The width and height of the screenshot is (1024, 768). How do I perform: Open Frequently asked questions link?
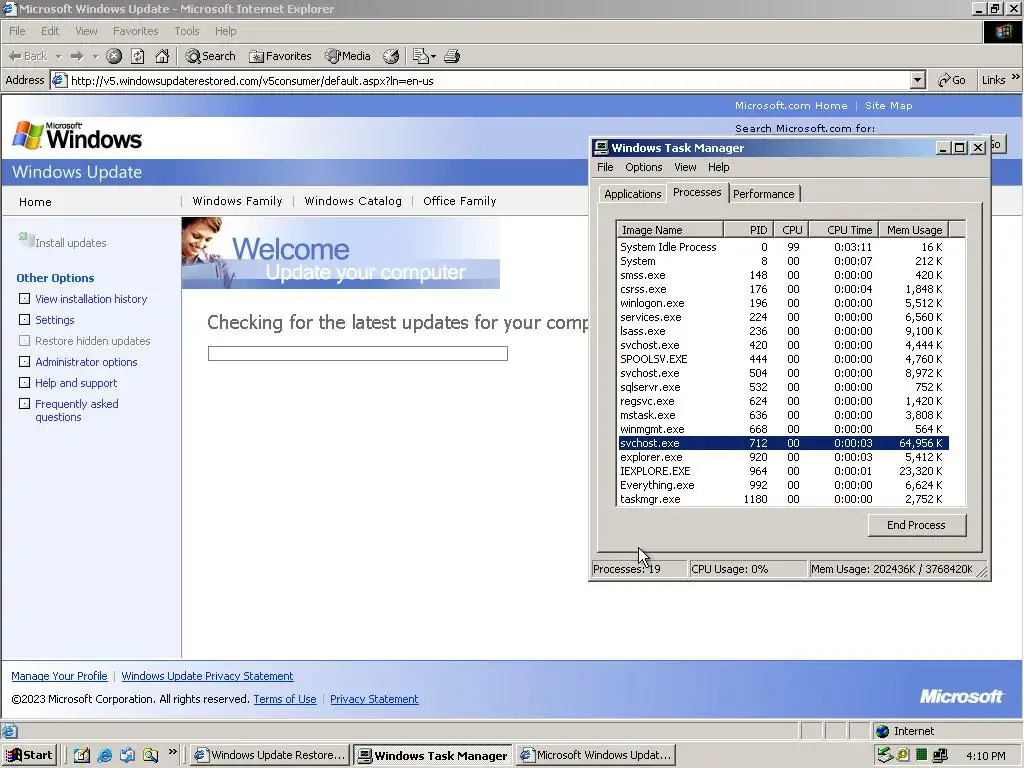[x=76, y=410]
